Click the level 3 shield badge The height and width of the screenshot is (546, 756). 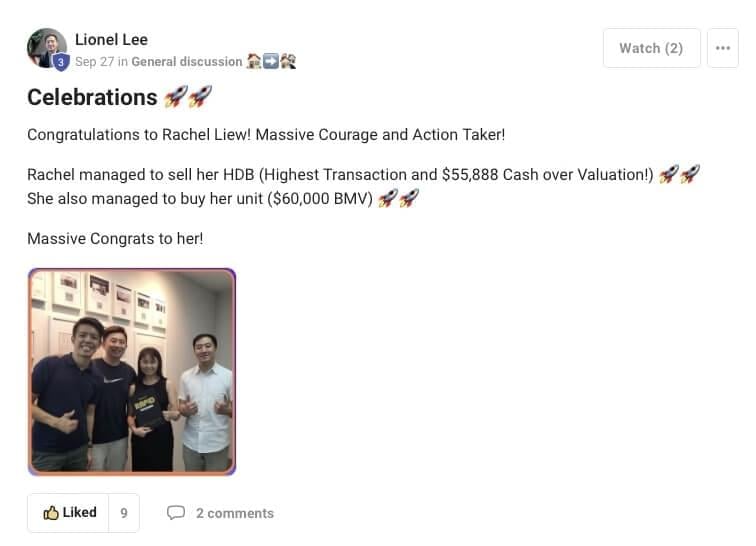pyautogui.click(x=61, y=62)
